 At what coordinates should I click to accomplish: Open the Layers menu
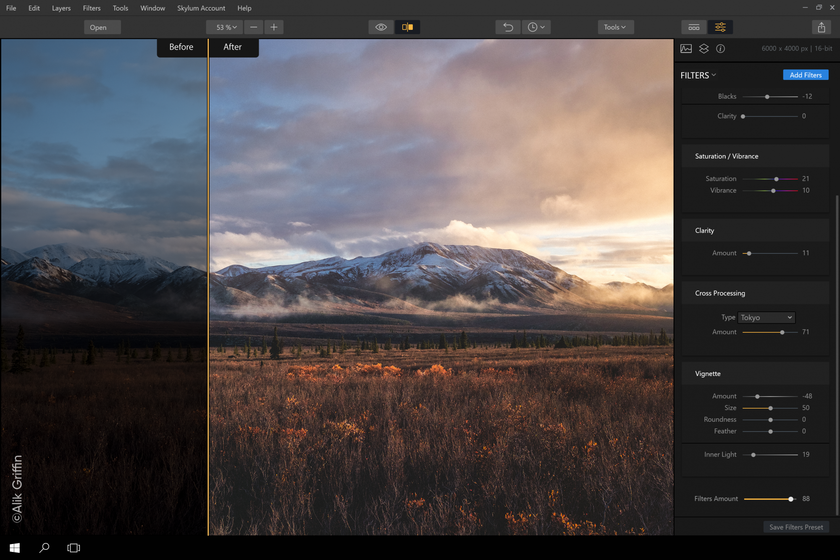61,8
